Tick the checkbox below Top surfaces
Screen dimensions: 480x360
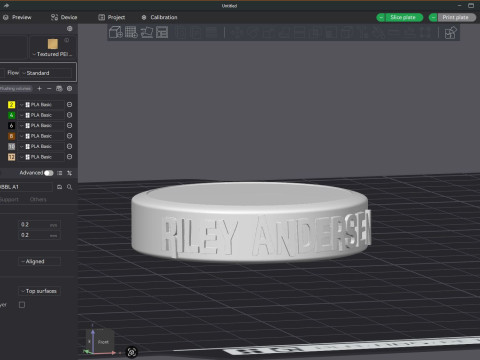pyautogui.click(x=22, y=305)
